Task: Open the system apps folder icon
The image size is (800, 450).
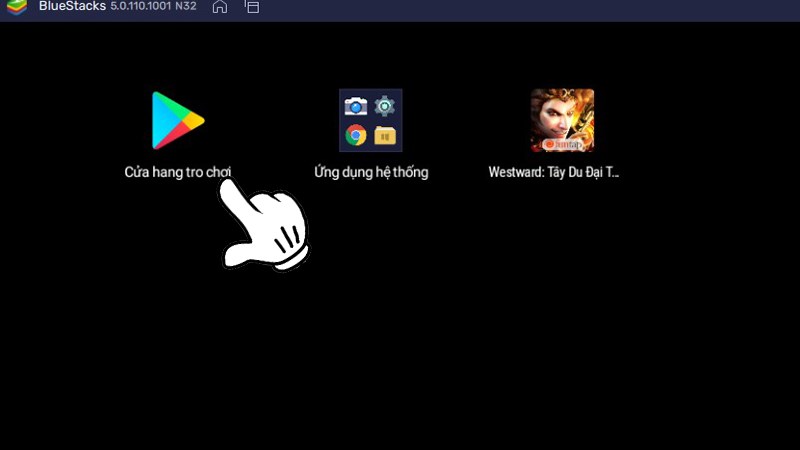Action: (371, 120)
